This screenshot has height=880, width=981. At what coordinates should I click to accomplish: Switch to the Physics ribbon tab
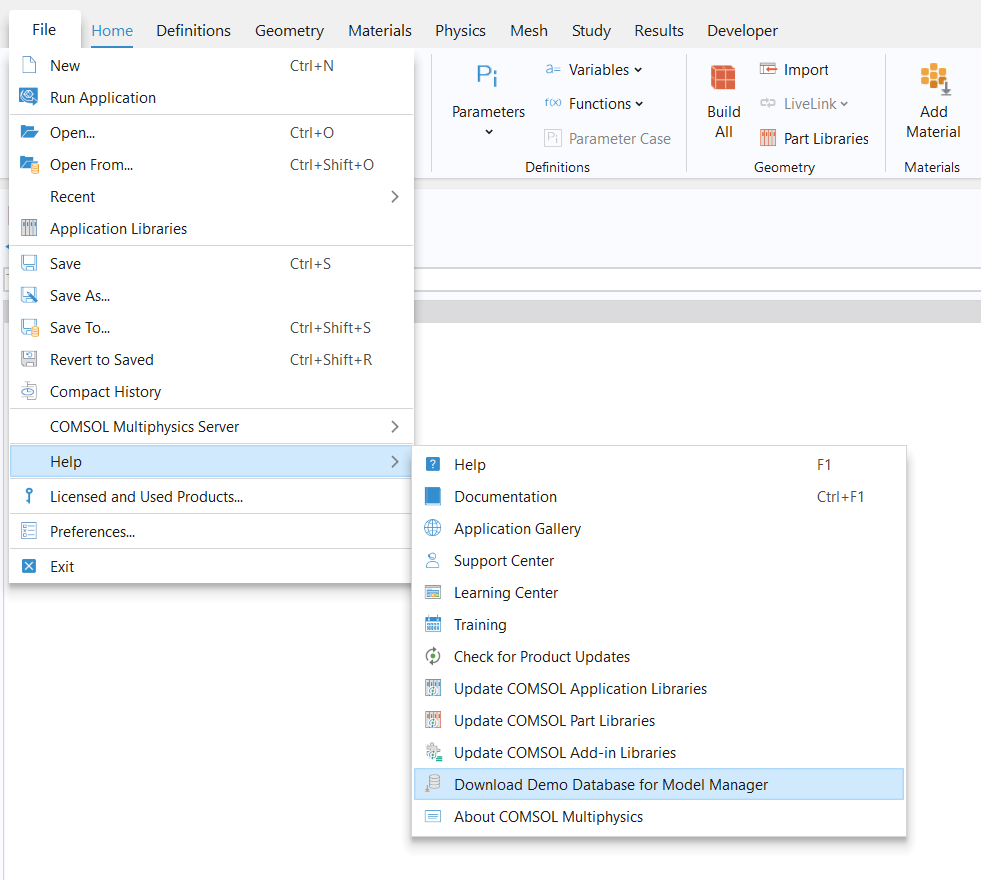(x=460, y=31)
